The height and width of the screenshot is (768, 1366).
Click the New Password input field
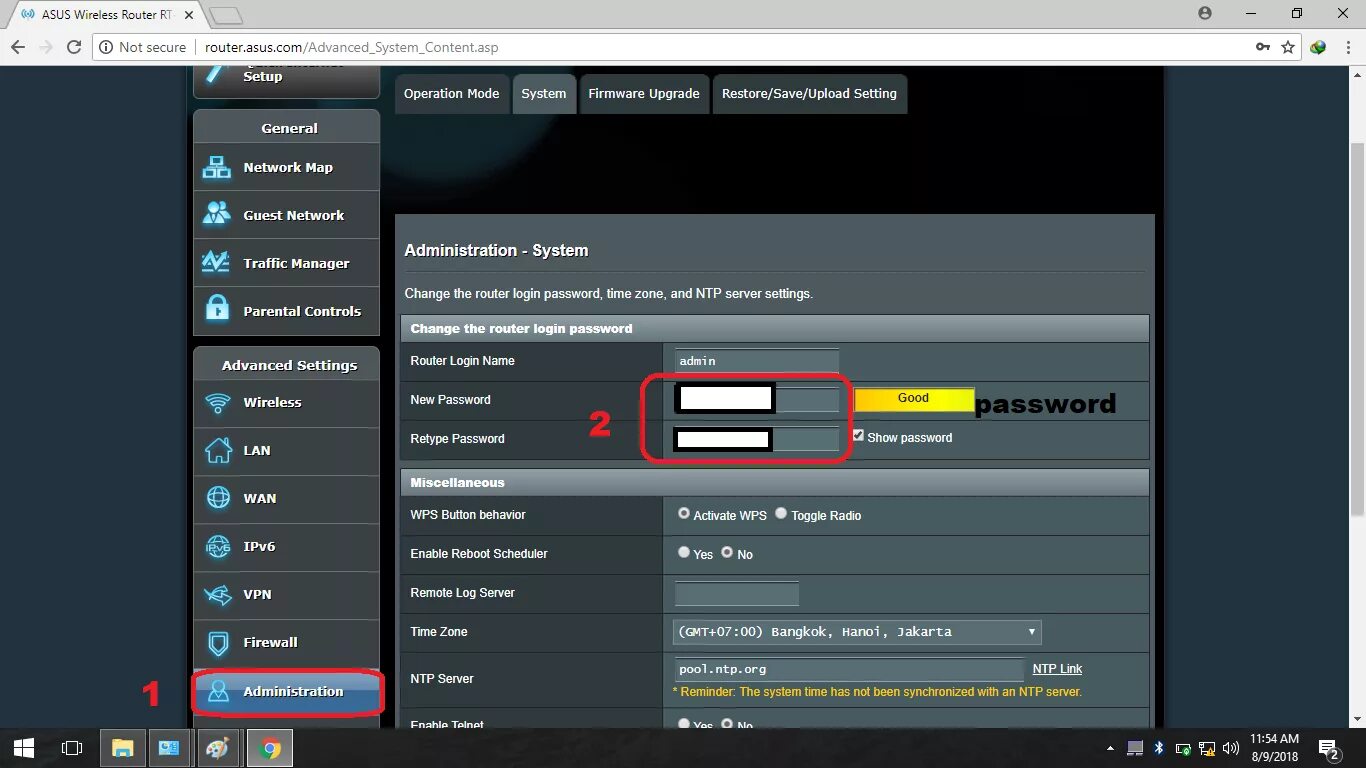coord(757,399)
